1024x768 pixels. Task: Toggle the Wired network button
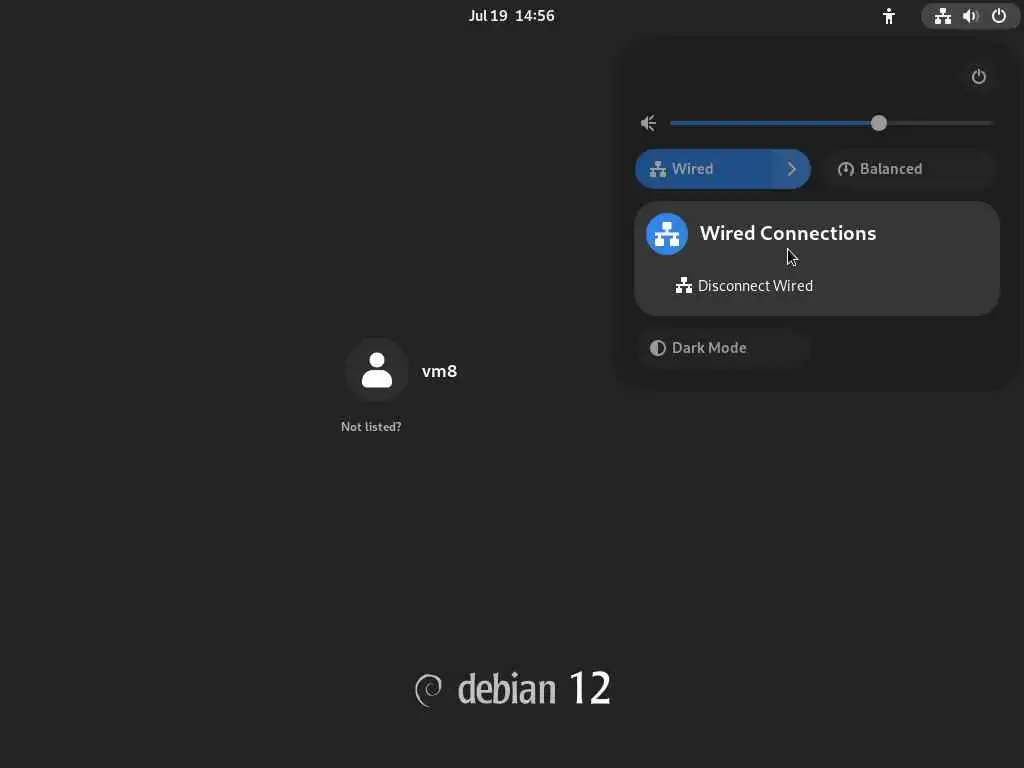(x=704, y=169)
